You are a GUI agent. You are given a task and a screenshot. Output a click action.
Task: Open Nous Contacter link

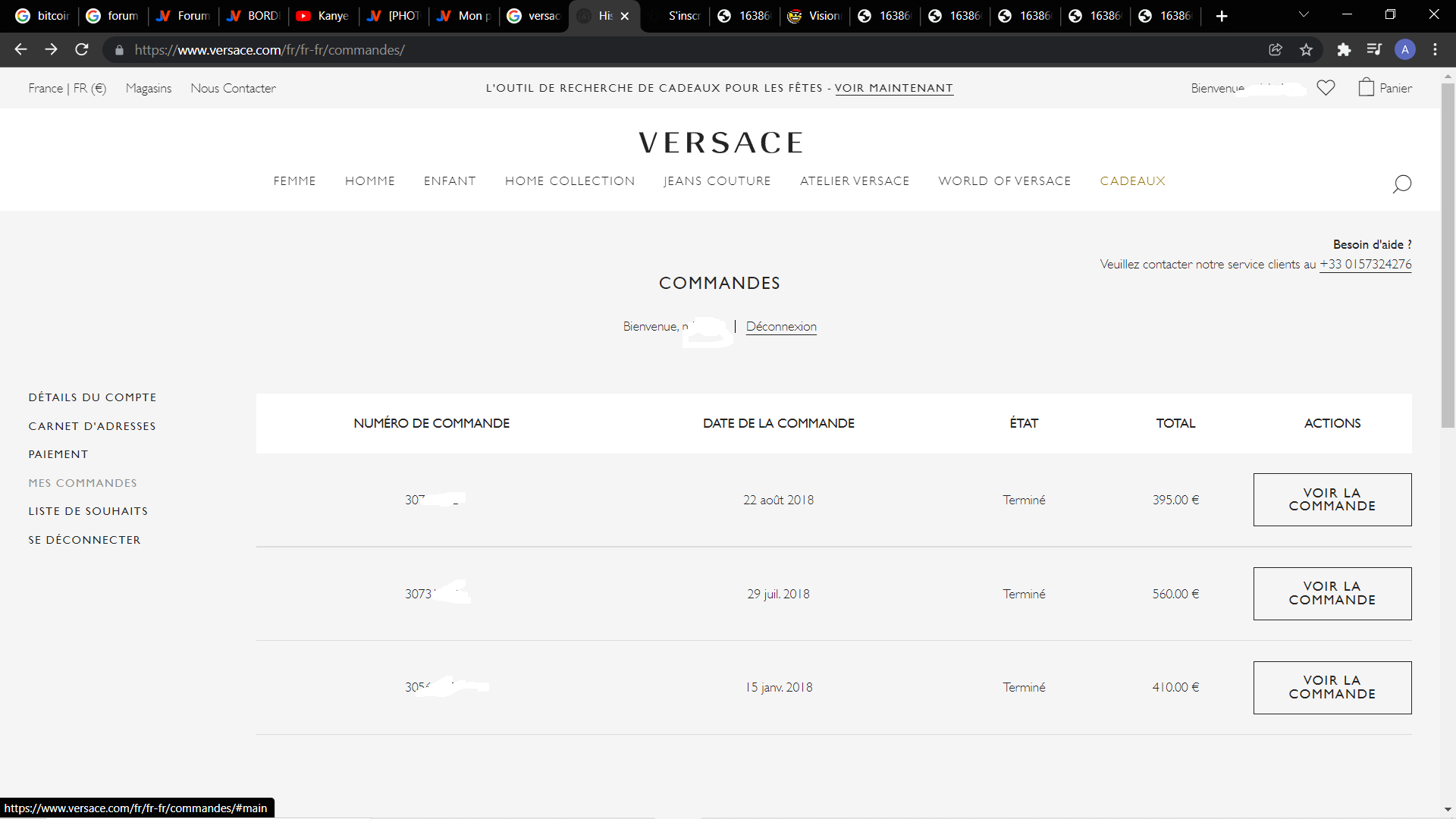pyautogui.click(x=233, y=89)
